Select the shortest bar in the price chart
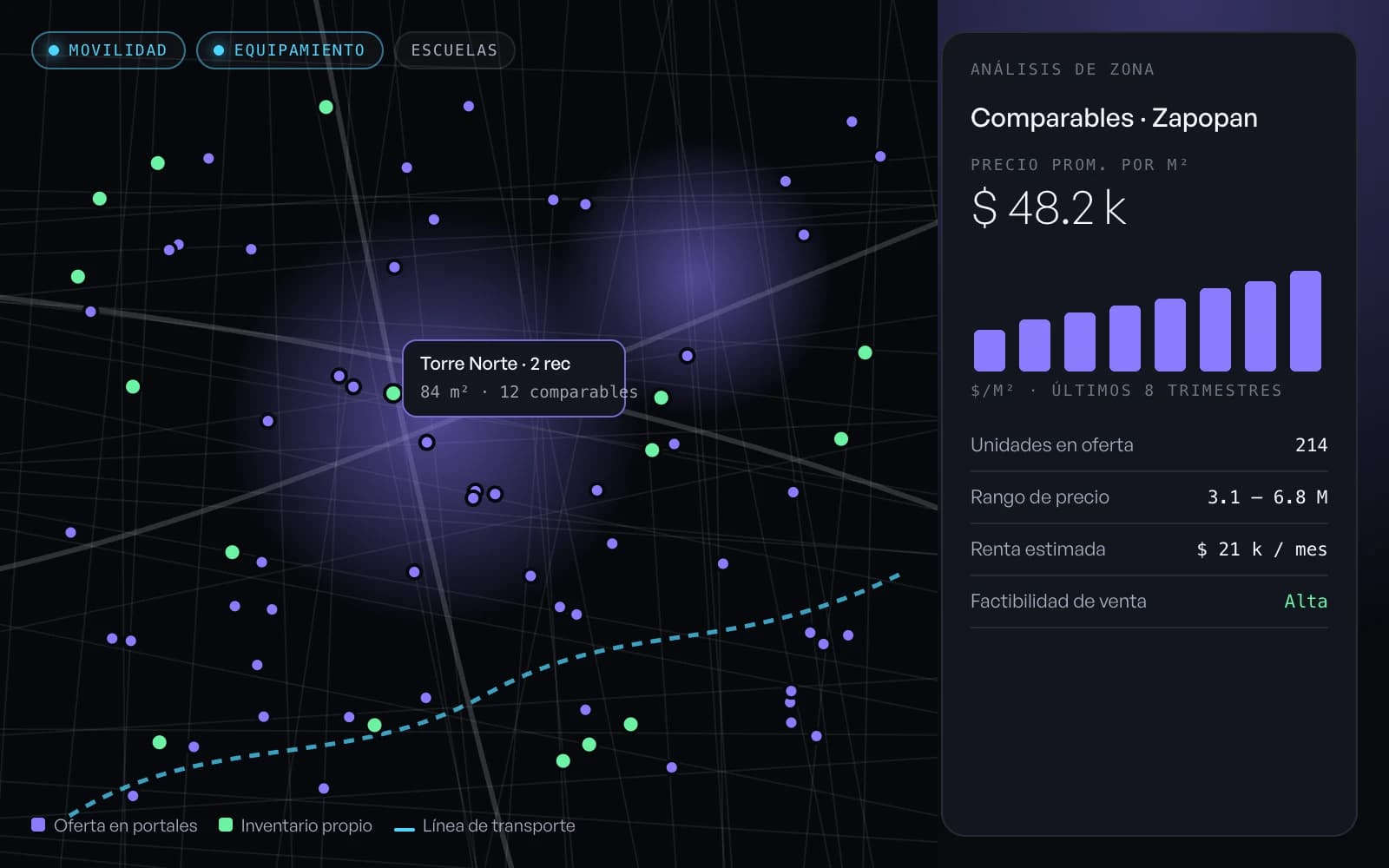 click(x=990, y=351)
